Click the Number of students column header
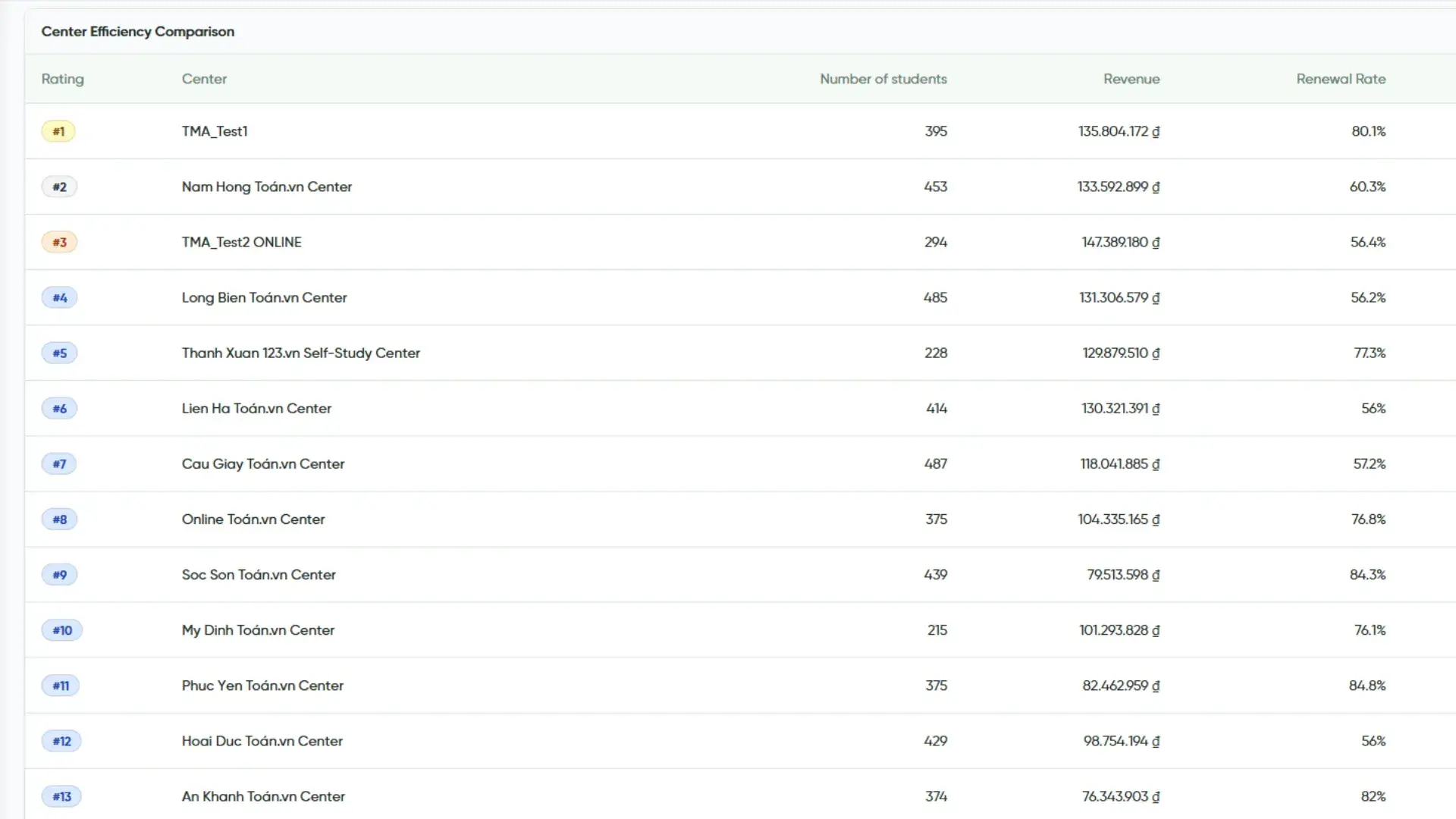This screenshot has width=1456, height=819. click(x=883, y=79)
